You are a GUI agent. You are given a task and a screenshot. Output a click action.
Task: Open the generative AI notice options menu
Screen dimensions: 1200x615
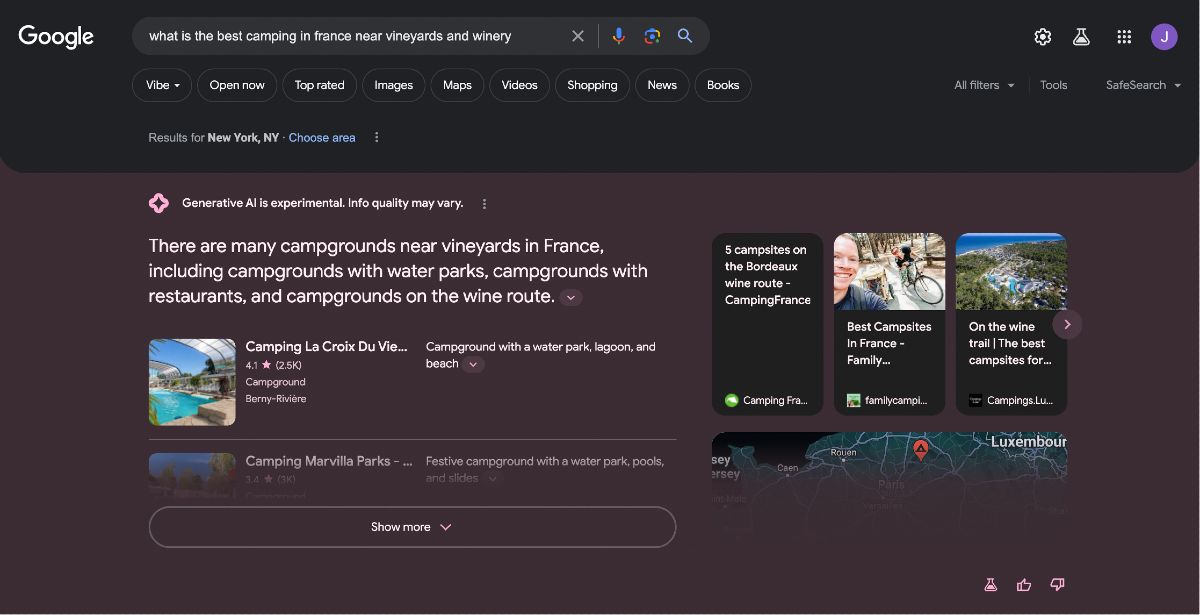point(485,204)
